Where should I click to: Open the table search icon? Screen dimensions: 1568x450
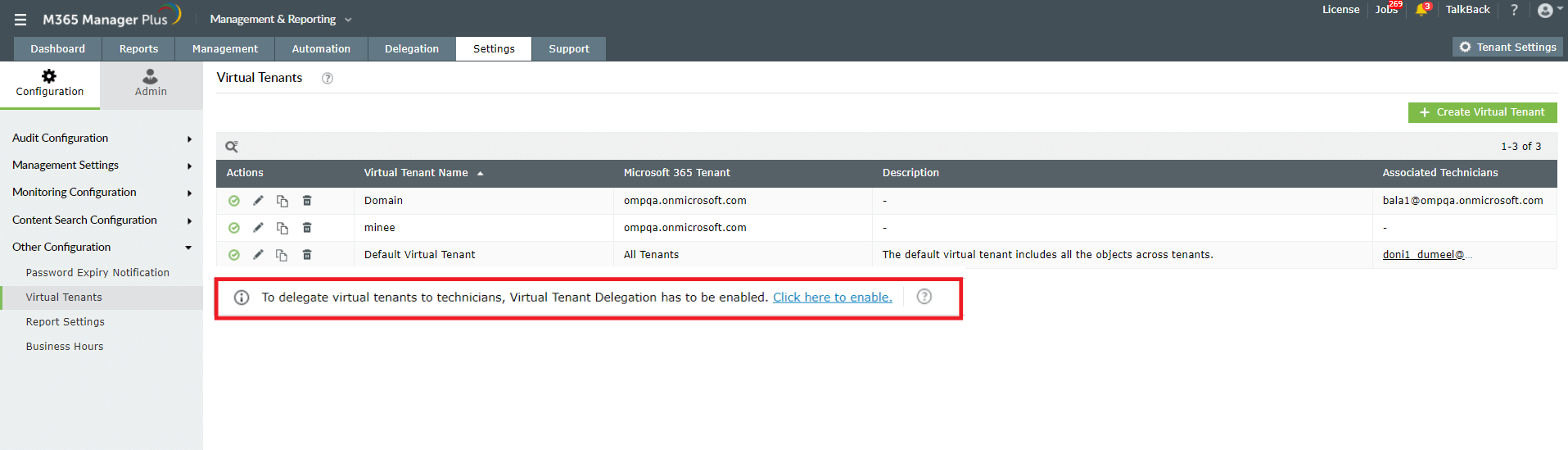[232, 147]
